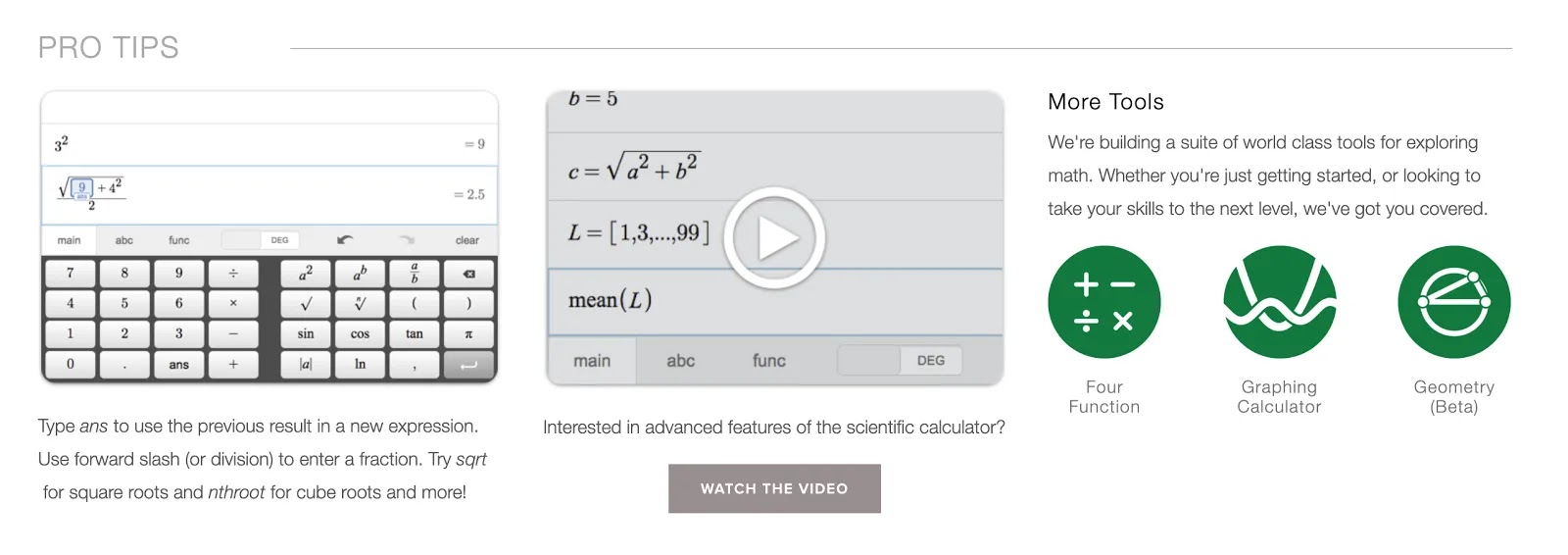Open the Geometry (Beta) tool icon

point(1453,302)
